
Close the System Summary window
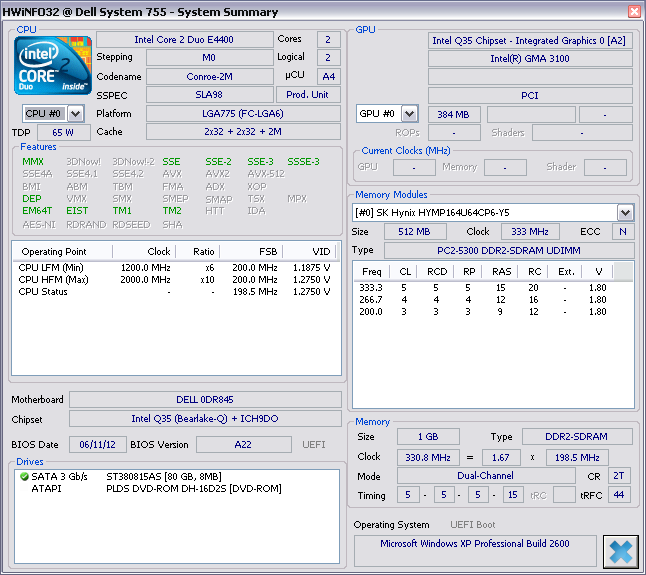point(634,11)
